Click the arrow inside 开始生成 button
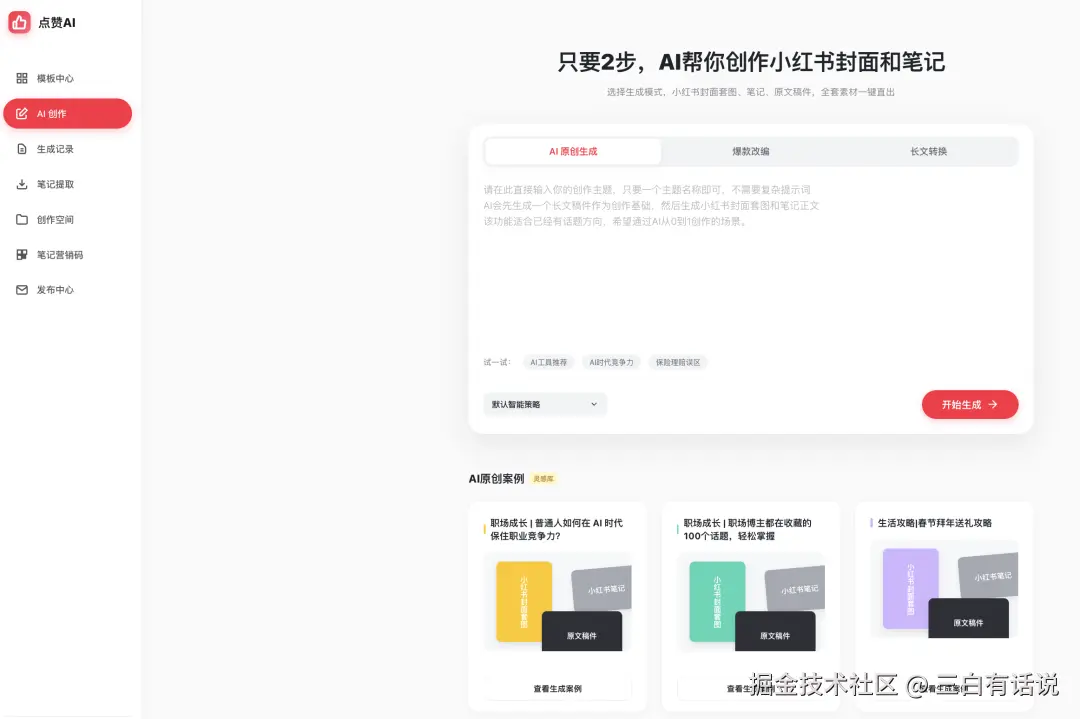 coord(992,404)
